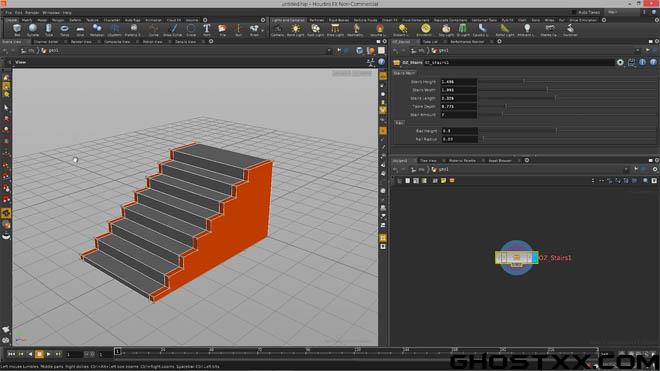The width and height of the screenshot is (660, 371).
Task: Adjust the Stairs Length slider
Action: tap(567, 98)
